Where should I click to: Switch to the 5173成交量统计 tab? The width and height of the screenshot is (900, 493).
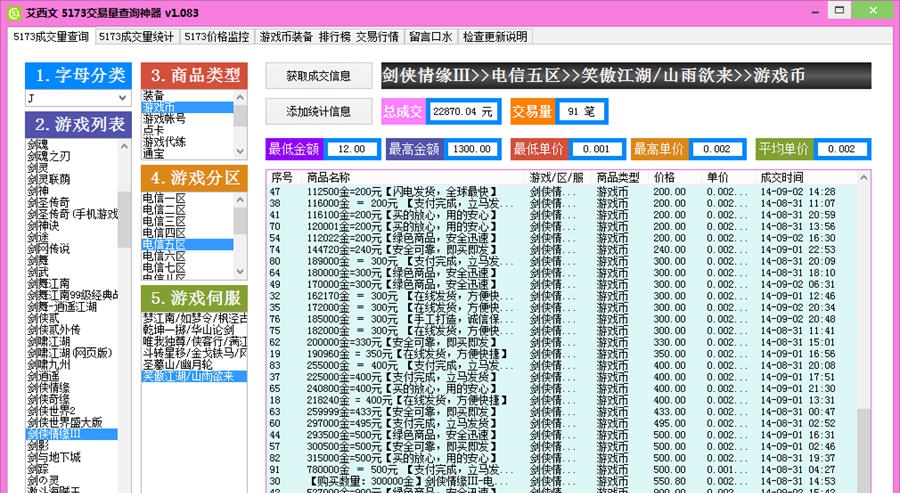click(137, 37)
